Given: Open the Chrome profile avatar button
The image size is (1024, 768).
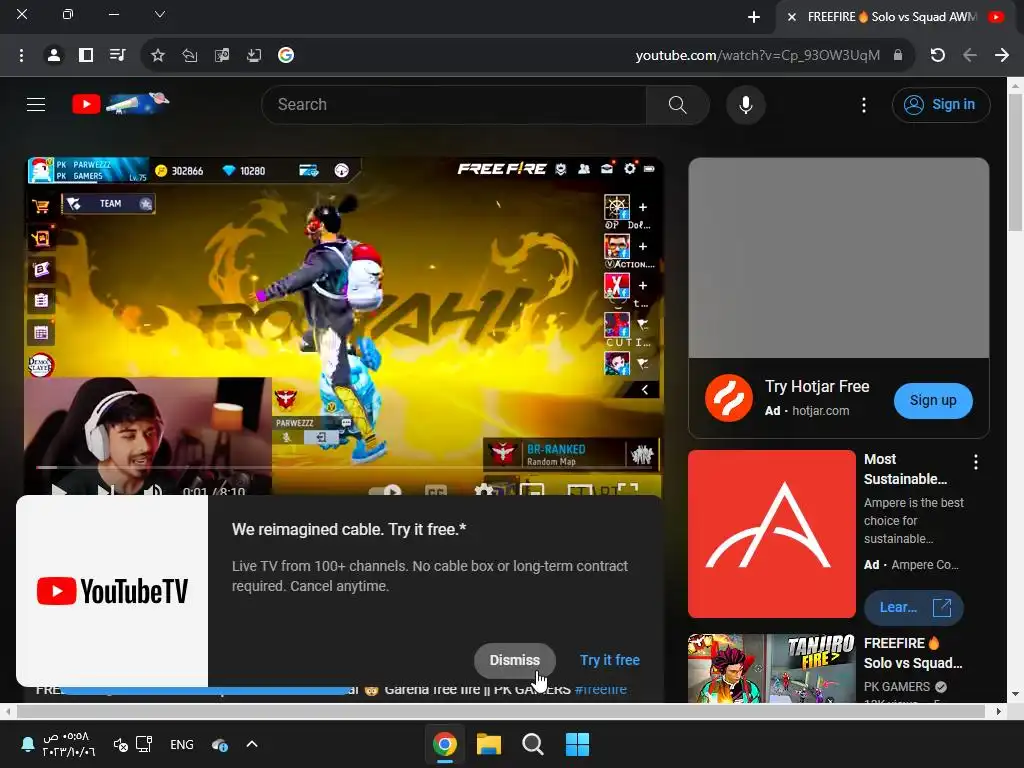Looking at the screenshot, I should [x=54, y=56].
